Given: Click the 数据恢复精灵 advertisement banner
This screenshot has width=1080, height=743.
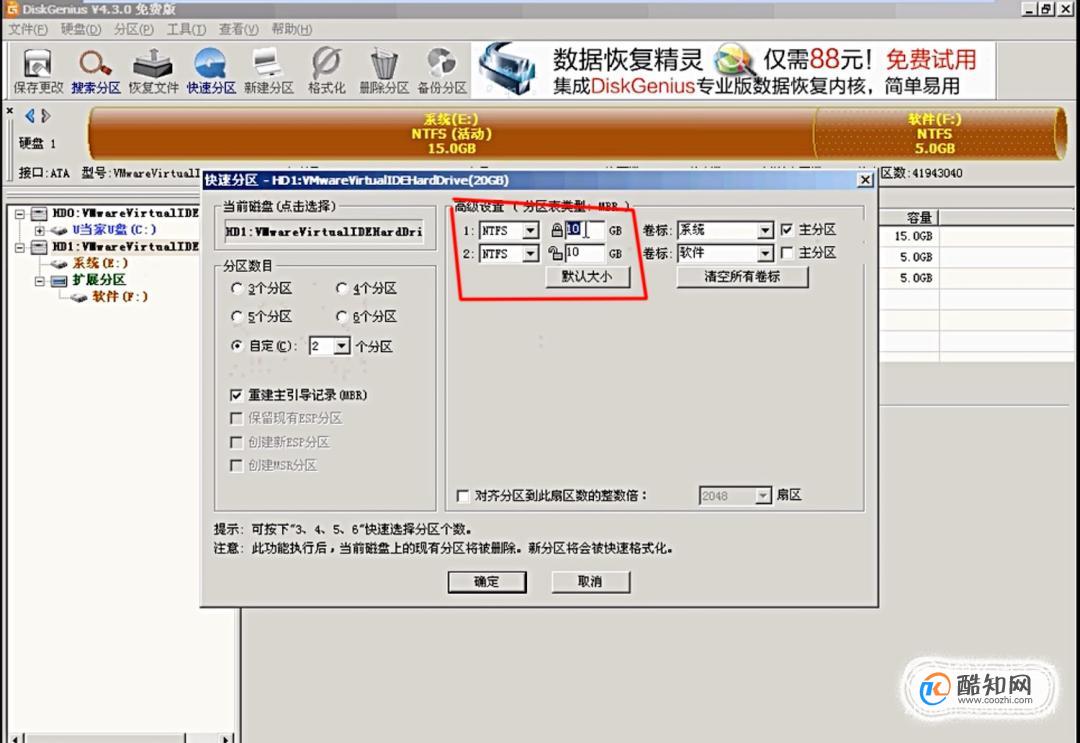Looking at the screenshot, I should pos(733,71).
